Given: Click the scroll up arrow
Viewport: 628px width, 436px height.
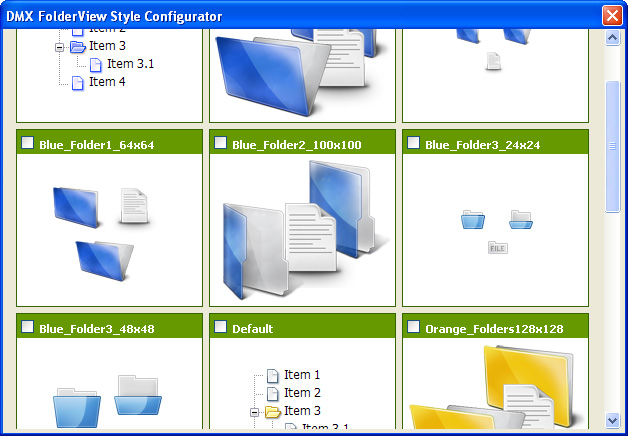Looking at the screenshot, I should click(612, 38).
